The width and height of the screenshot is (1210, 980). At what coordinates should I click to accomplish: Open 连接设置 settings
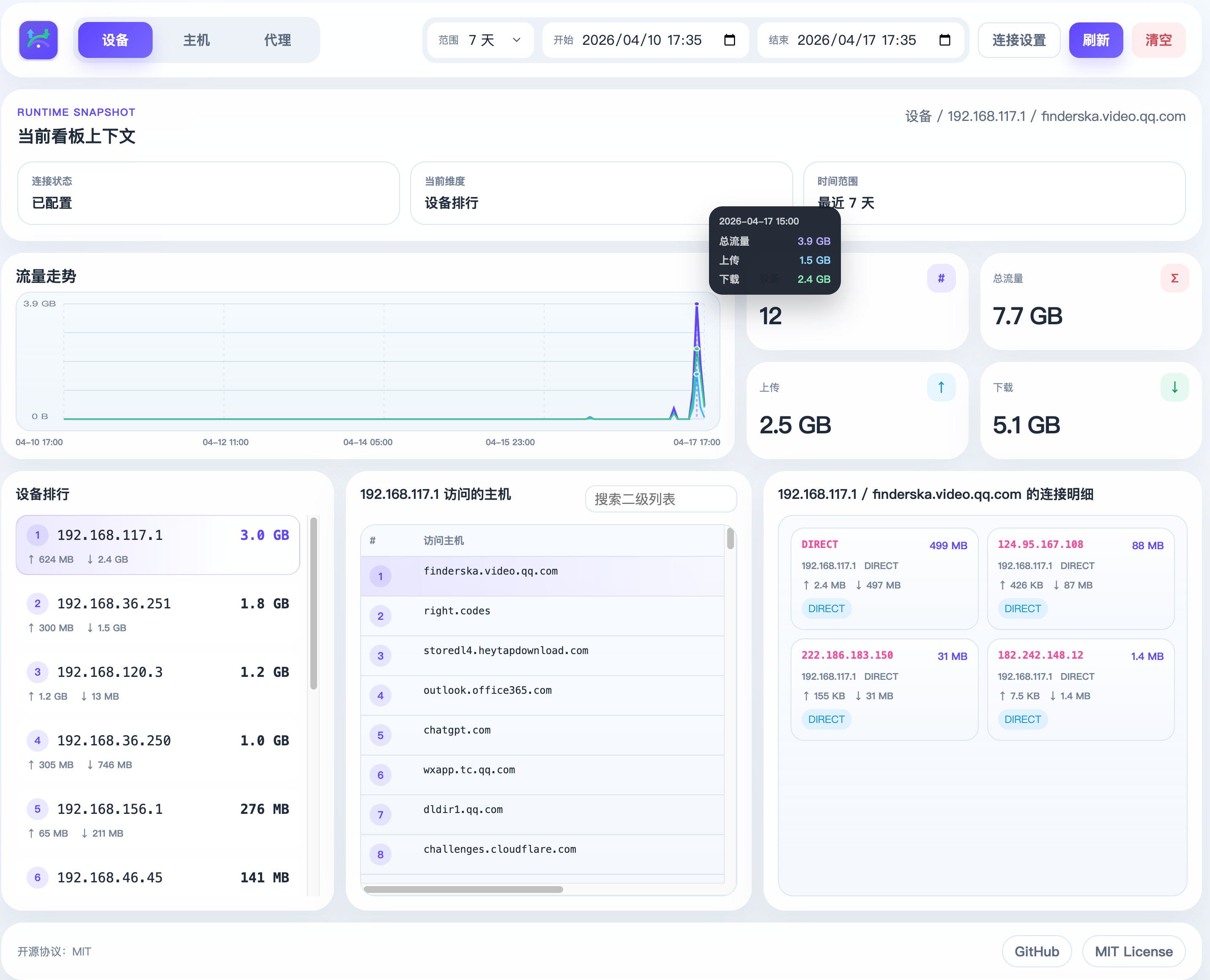click(1018, 40)
